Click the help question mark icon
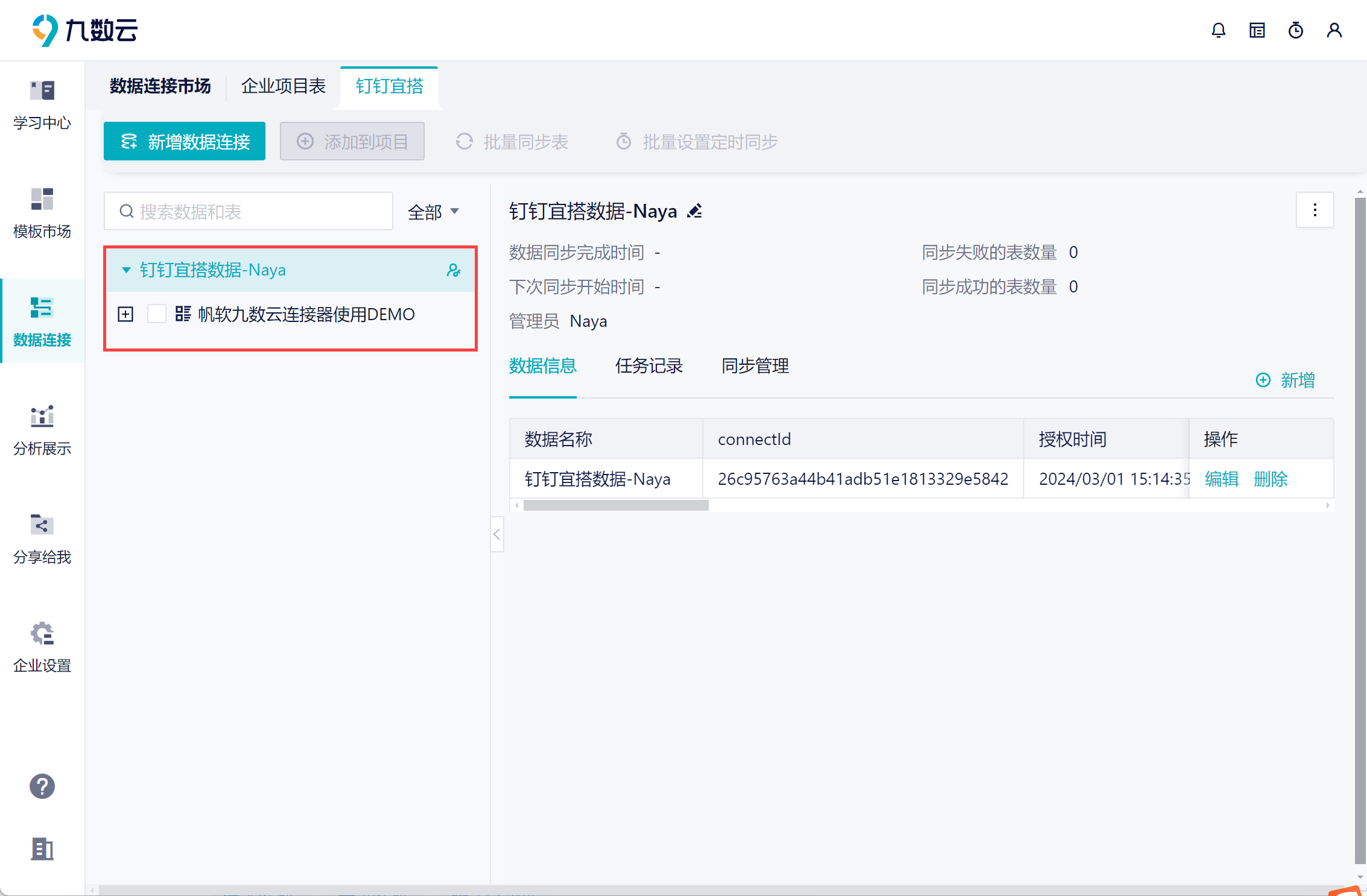 [x=42, y=786]
